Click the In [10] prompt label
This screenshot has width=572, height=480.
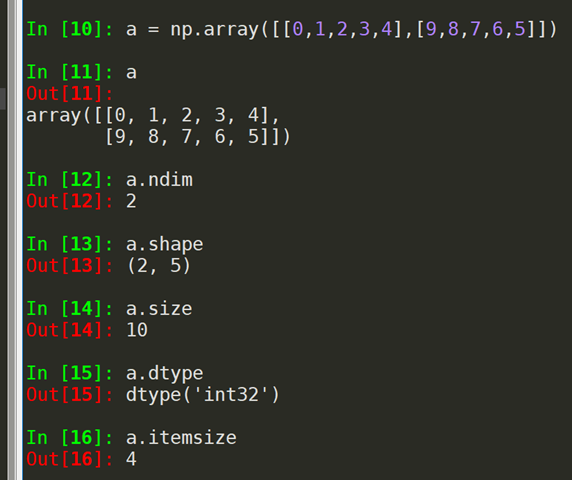click(70, 29)
